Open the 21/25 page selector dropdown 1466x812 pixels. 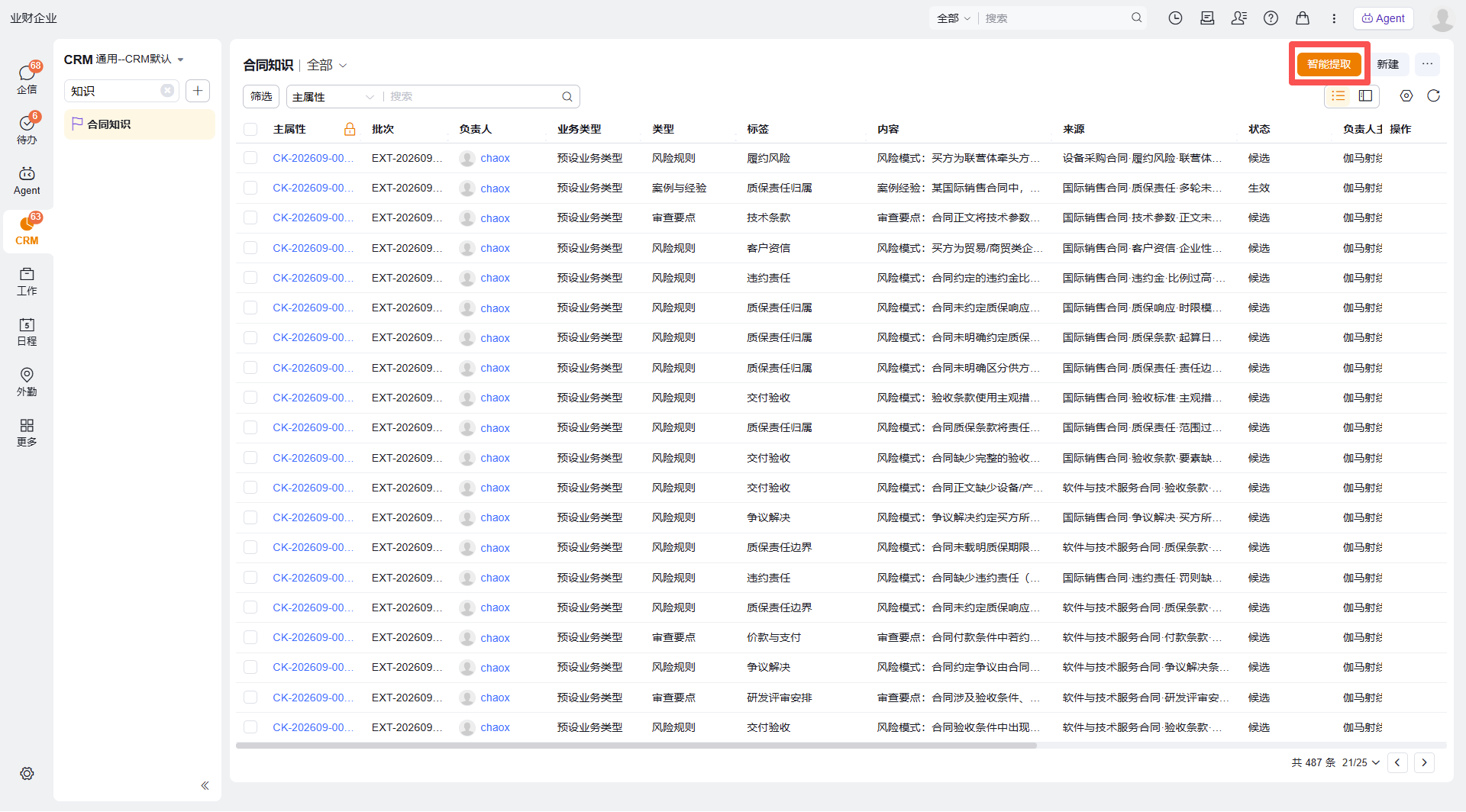tap(1361, 762)
